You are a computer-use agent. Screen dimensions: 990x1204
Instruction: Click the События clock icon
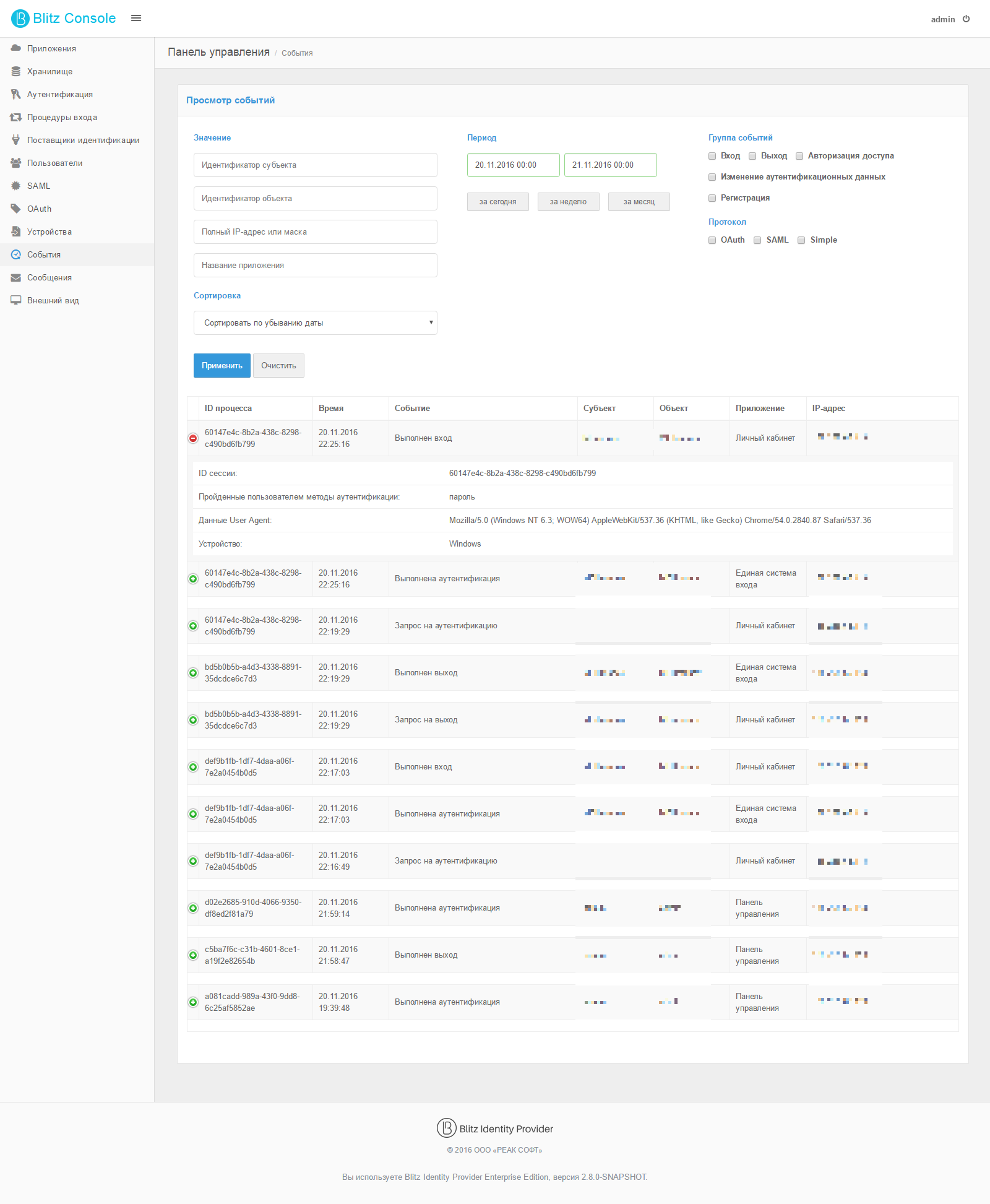[16, 254]
